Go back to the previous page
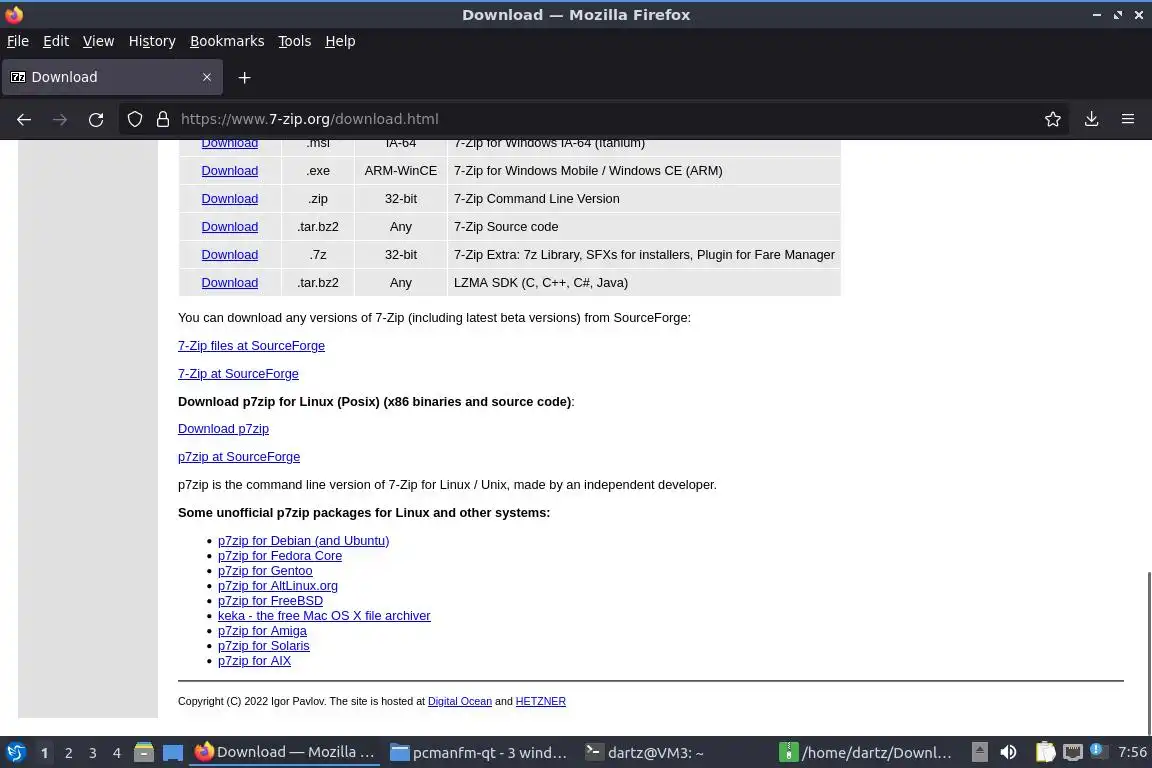Viewport: 1152px width, 768px height. tap(24, 119)
